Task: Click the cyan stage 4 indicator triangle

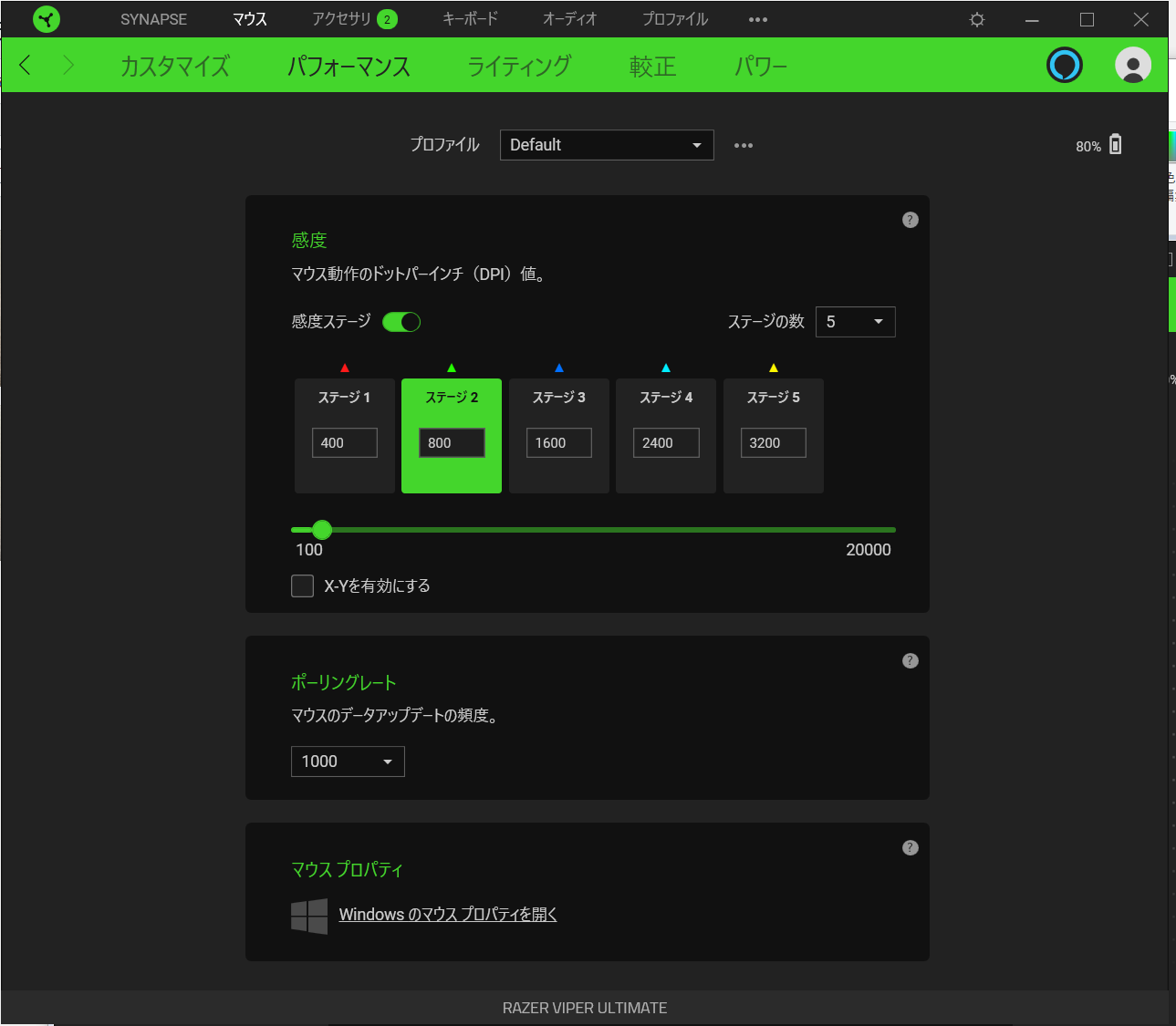Action: tap(666, 368)
